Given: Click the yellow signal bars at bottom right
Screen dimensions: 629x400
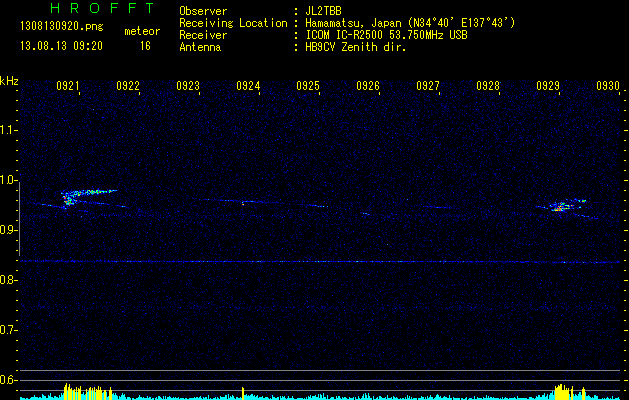Looking at the screenshot, I should click(568, 390).
